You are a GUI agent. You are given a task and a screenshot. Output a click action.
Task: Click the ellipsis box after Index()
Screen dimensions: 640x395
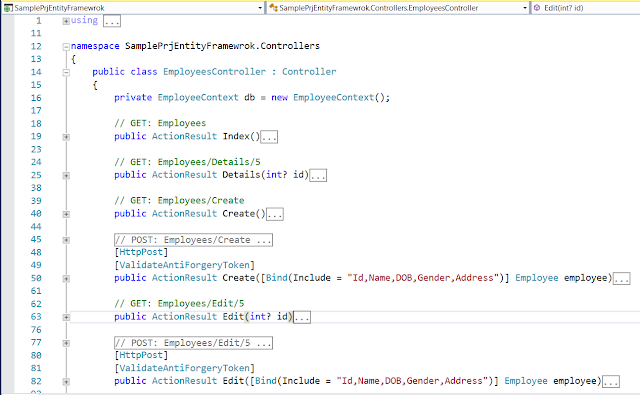point(269,137)
